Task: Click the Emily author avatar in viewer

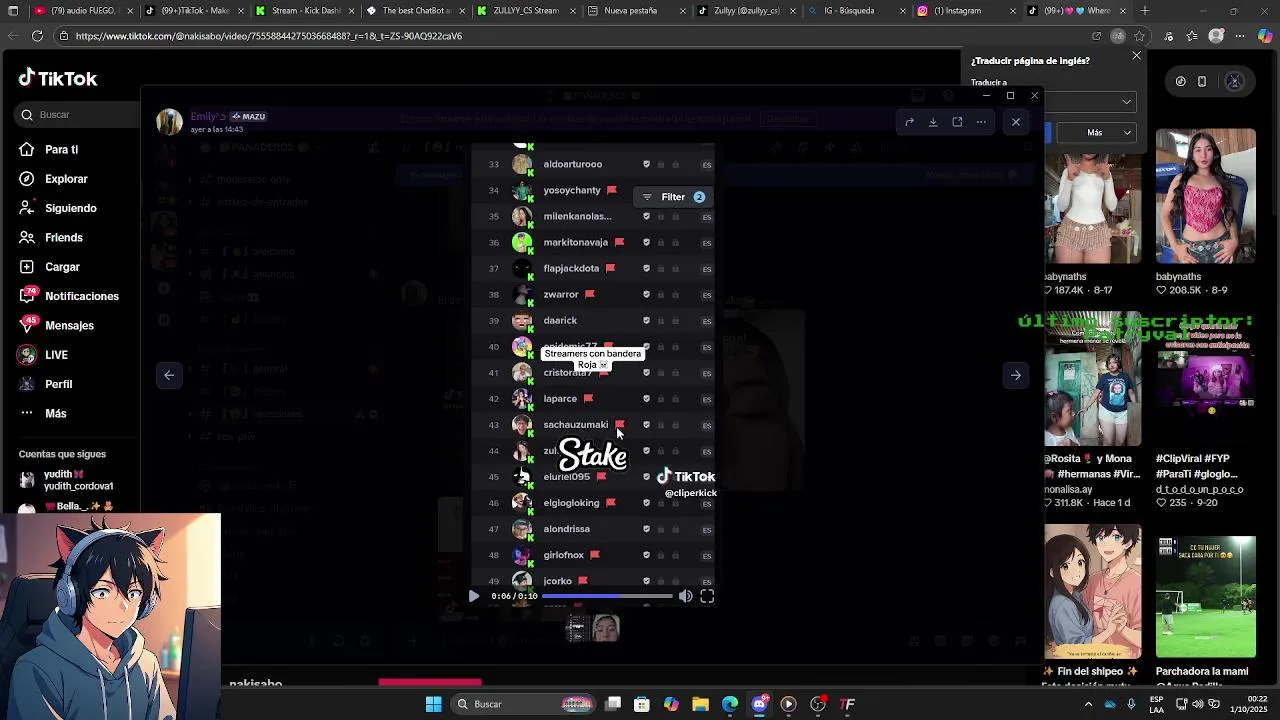Action: tap(169, 122)
